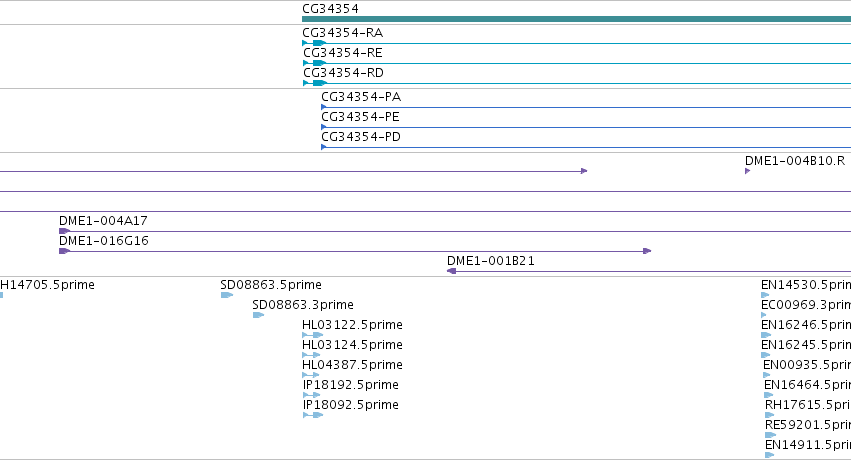Screen dimensions: 851x460
Task: Click the CG34354-RA exon arrow glyph
Action: point(319,43)
